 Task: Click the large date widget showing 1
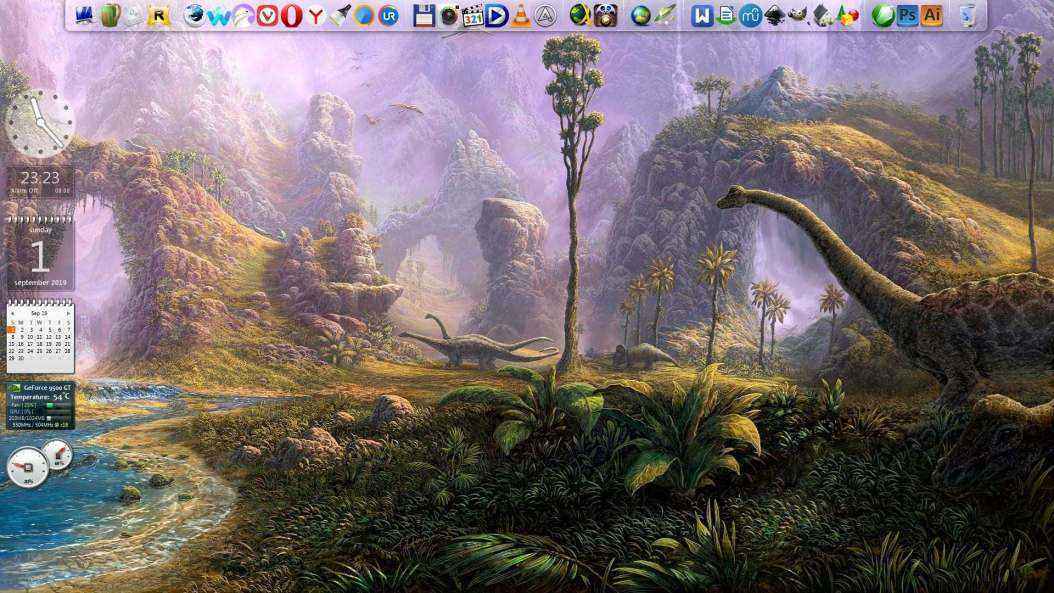point(40,253)
